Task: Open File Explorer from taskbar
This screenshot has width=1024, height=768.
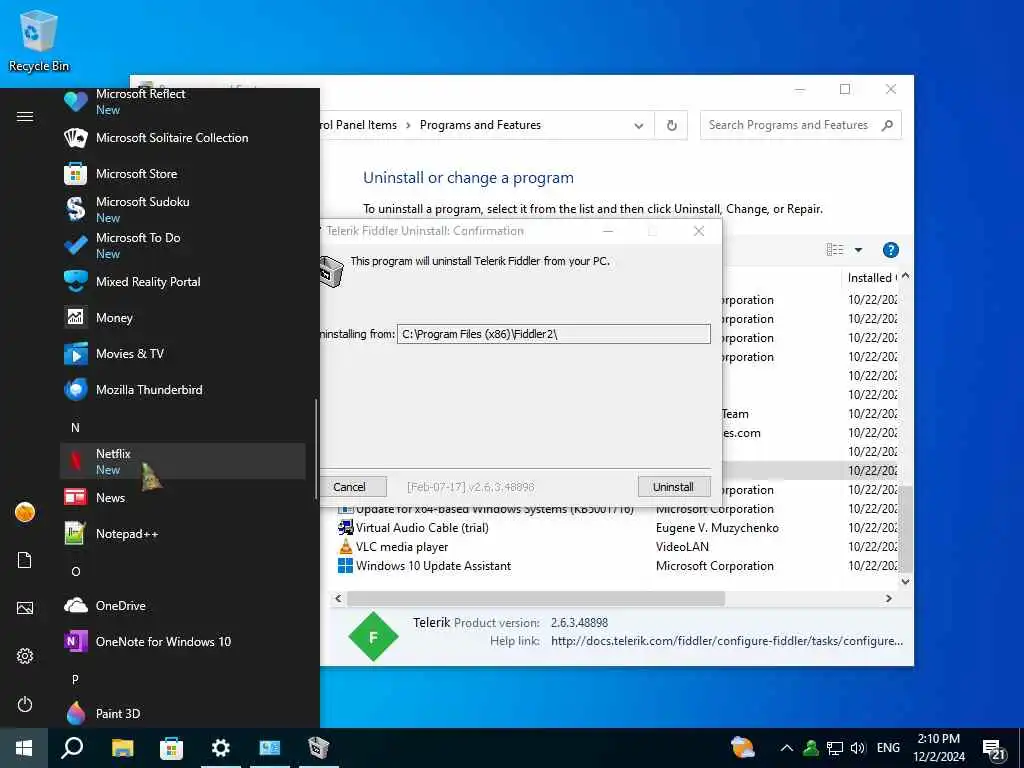Action: [122, 748]
